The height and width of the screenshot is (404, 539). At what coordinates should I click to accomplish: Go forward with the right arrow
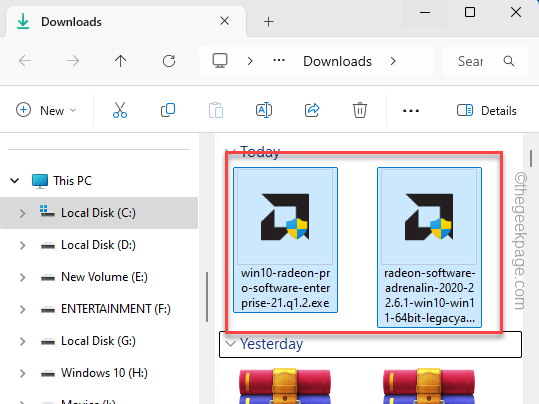(73, 61)
